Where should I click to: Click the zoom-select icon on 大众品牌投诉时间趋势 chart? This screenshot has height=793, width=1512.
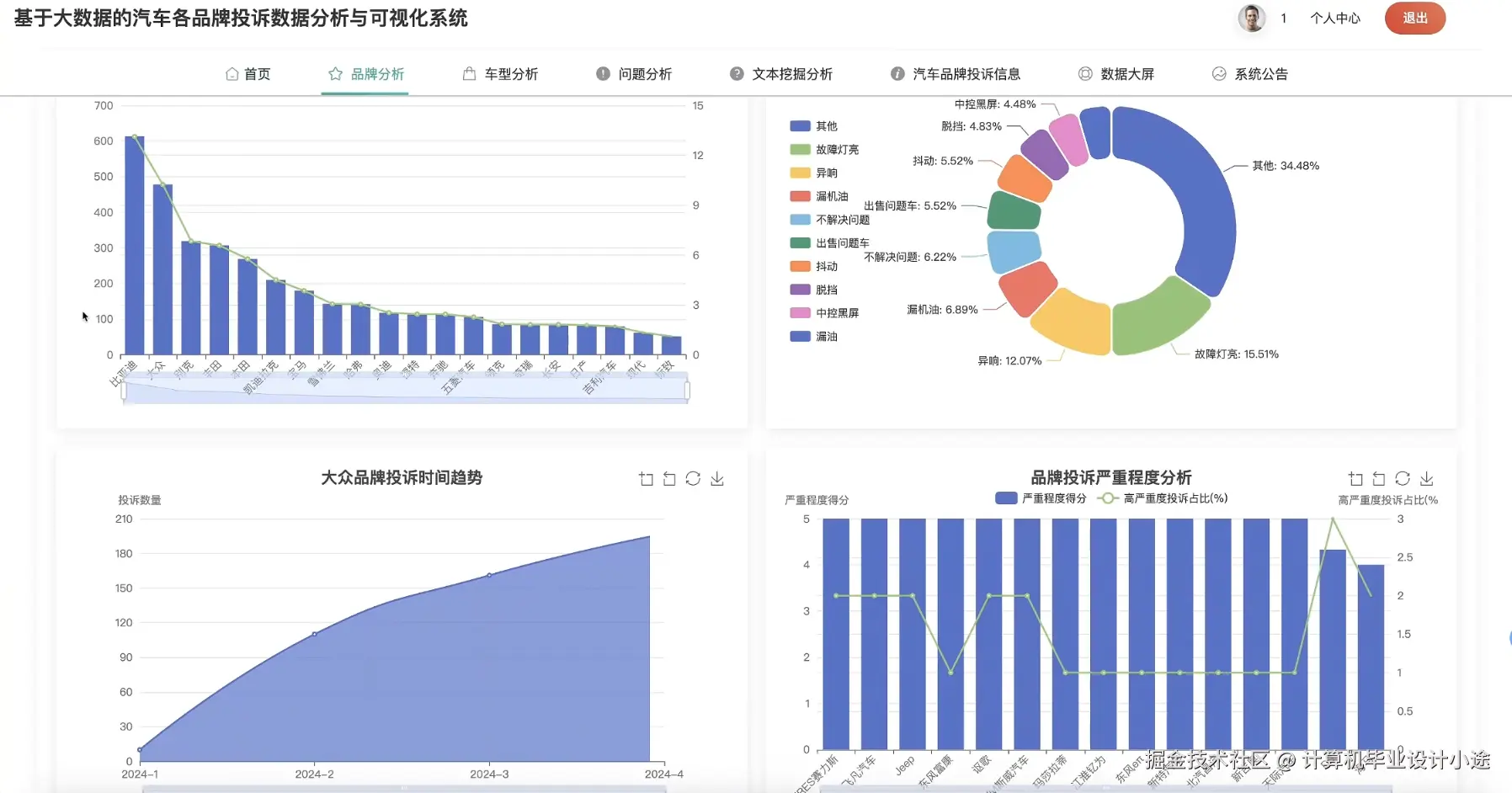tap(646, 478)
